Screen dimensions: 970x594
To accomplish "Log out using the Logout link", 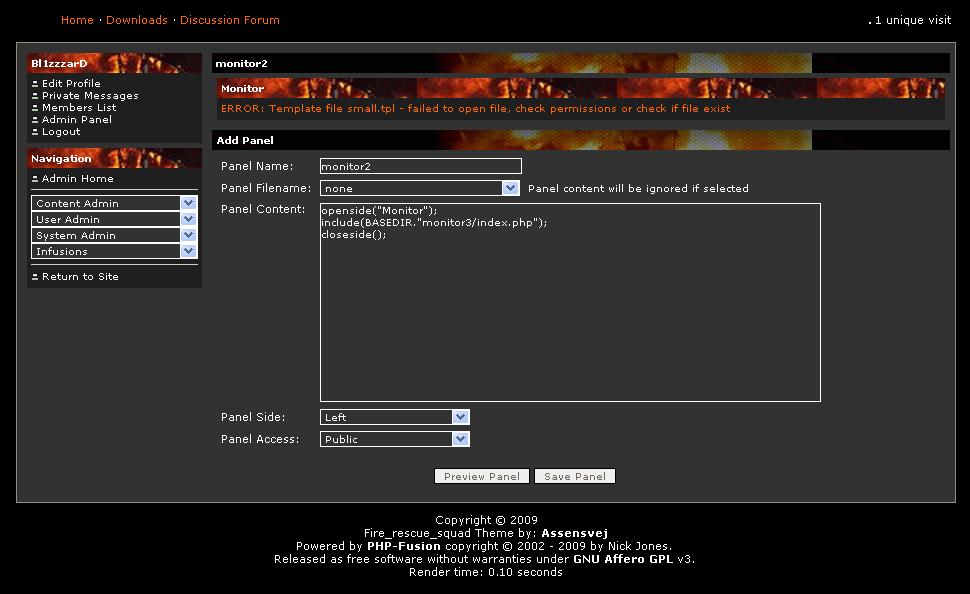I will [x=61, y=132].
